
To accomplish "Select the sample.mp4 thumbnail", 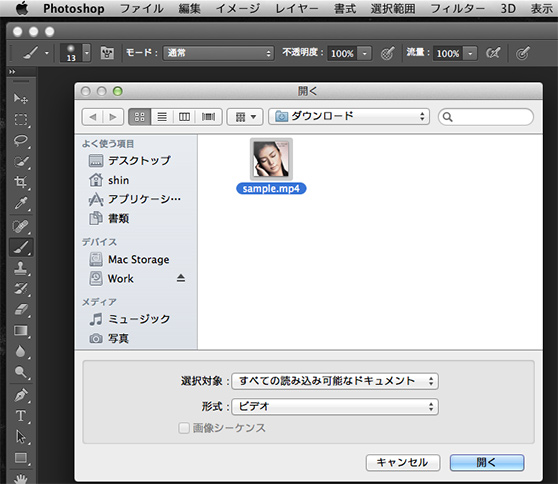I will point(271,159).
